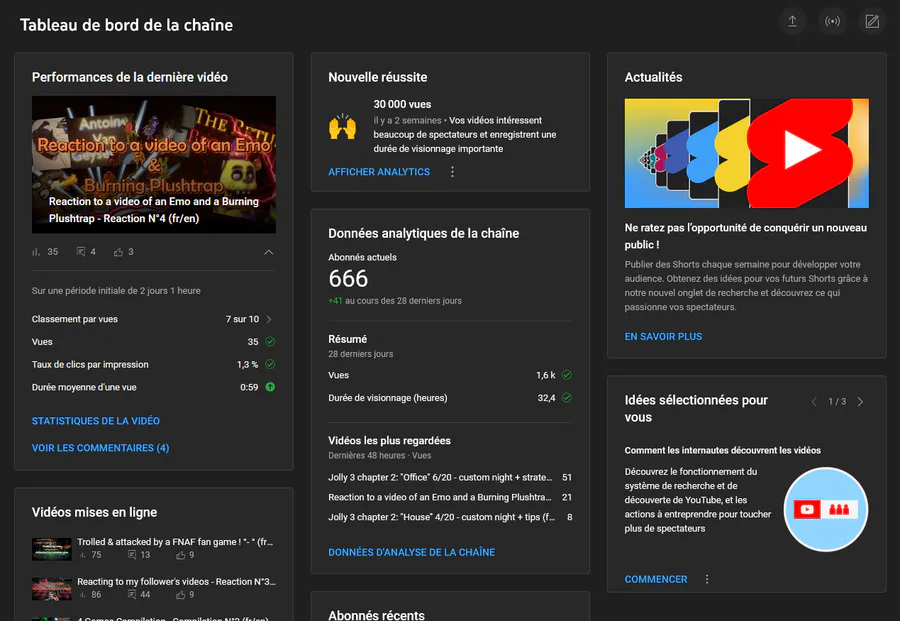Open Trolled & attacked video thumbnail

click(x=52, y=549)
